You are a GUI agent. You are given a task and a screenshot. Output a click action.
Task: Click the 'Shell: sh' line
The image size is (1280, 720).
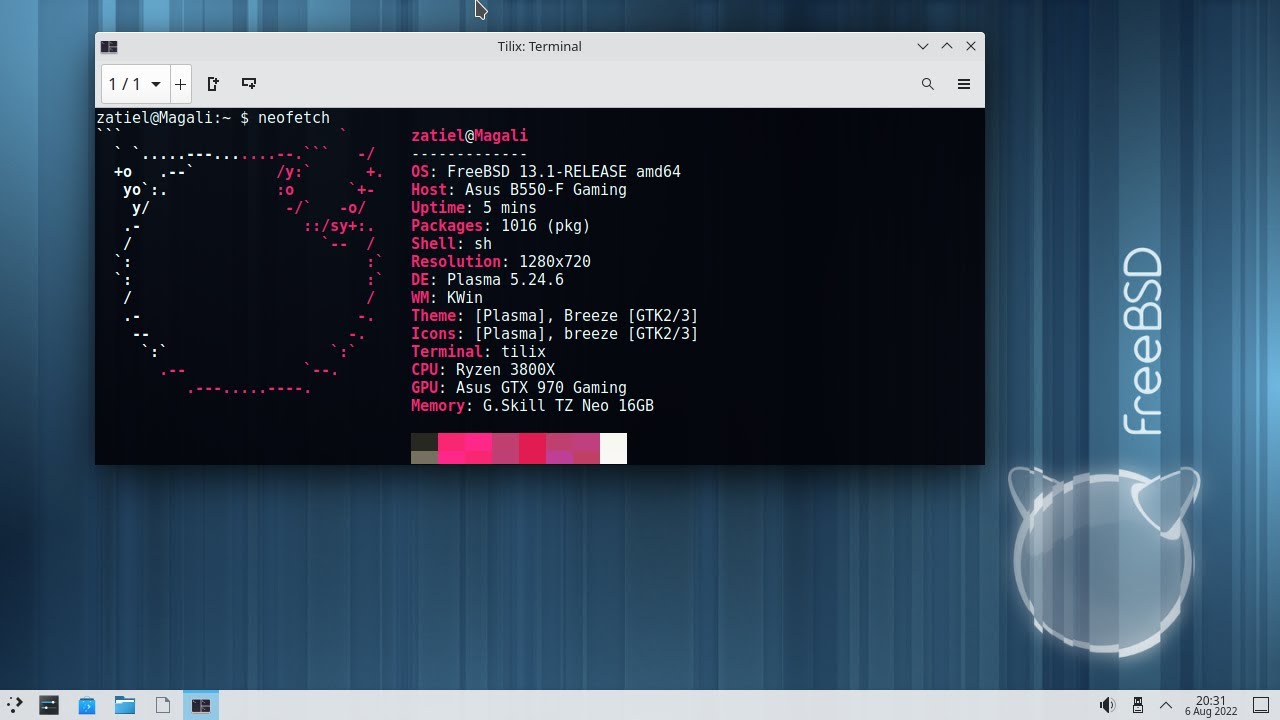(x=451, y=244)
